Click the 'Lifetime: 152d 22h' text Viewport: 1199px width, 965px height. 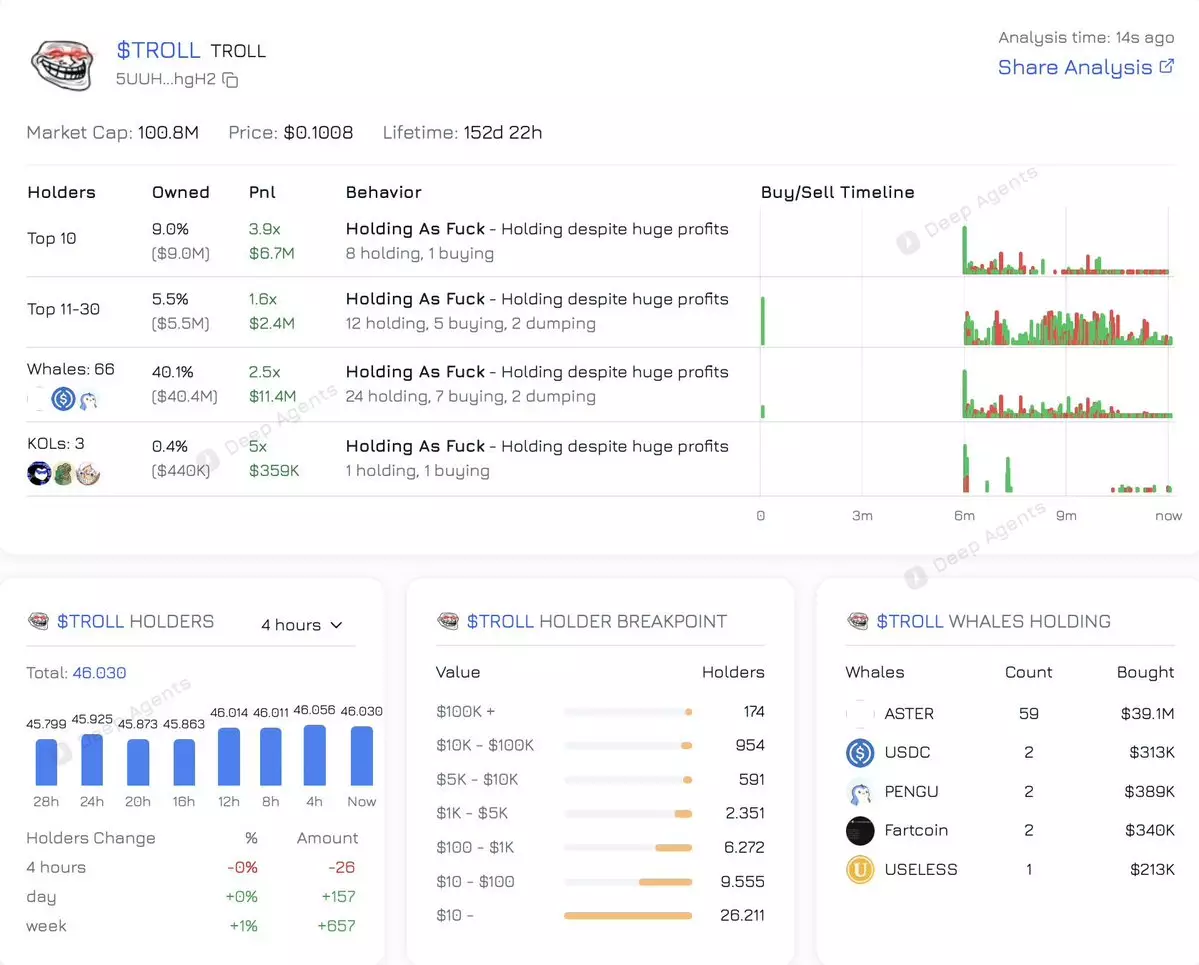[x=462, y=132]
